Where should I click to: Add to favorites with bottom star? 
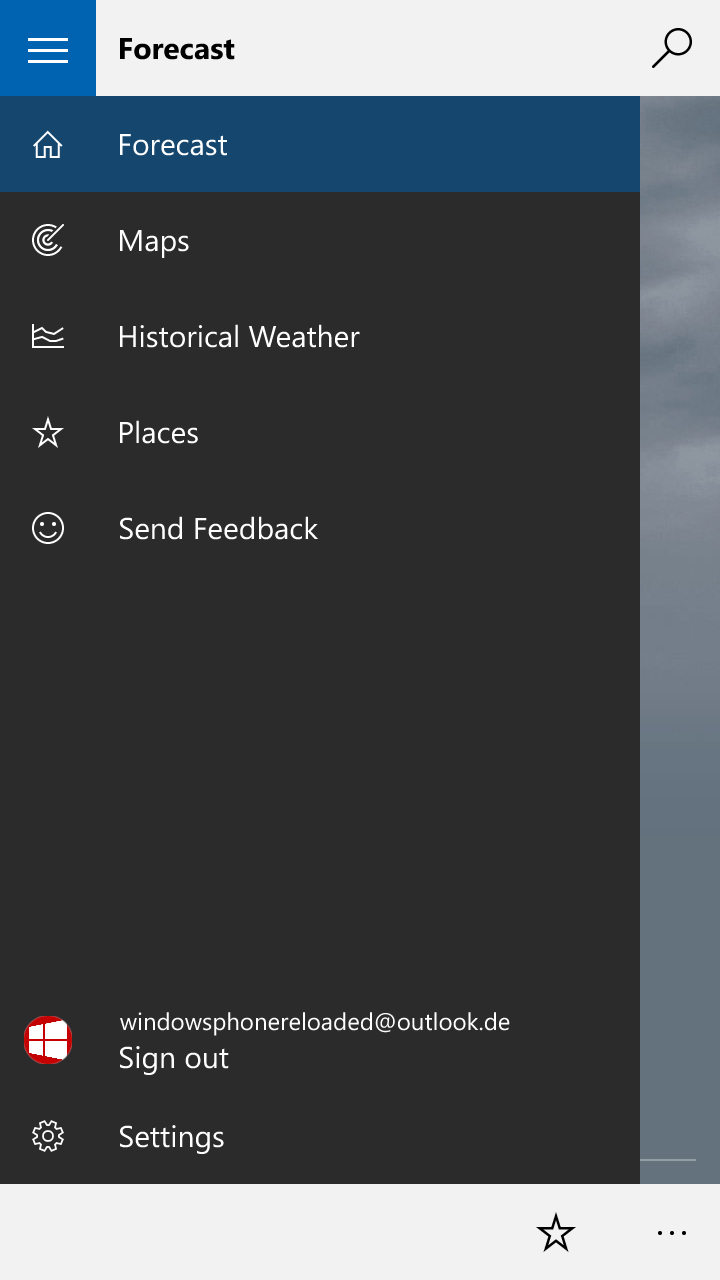click(x=556, y=1232)
